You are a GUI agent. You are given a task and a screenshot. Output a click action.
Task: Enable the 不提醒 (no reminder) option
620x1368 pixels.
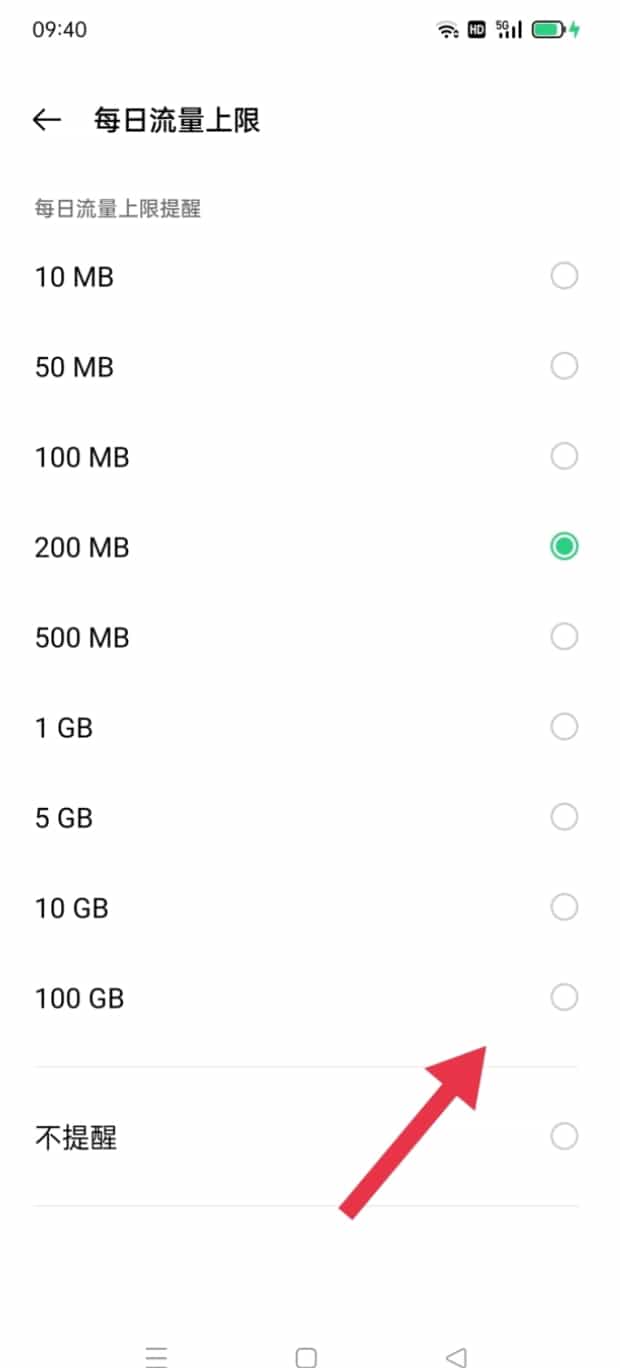[x=564, y=1137]
